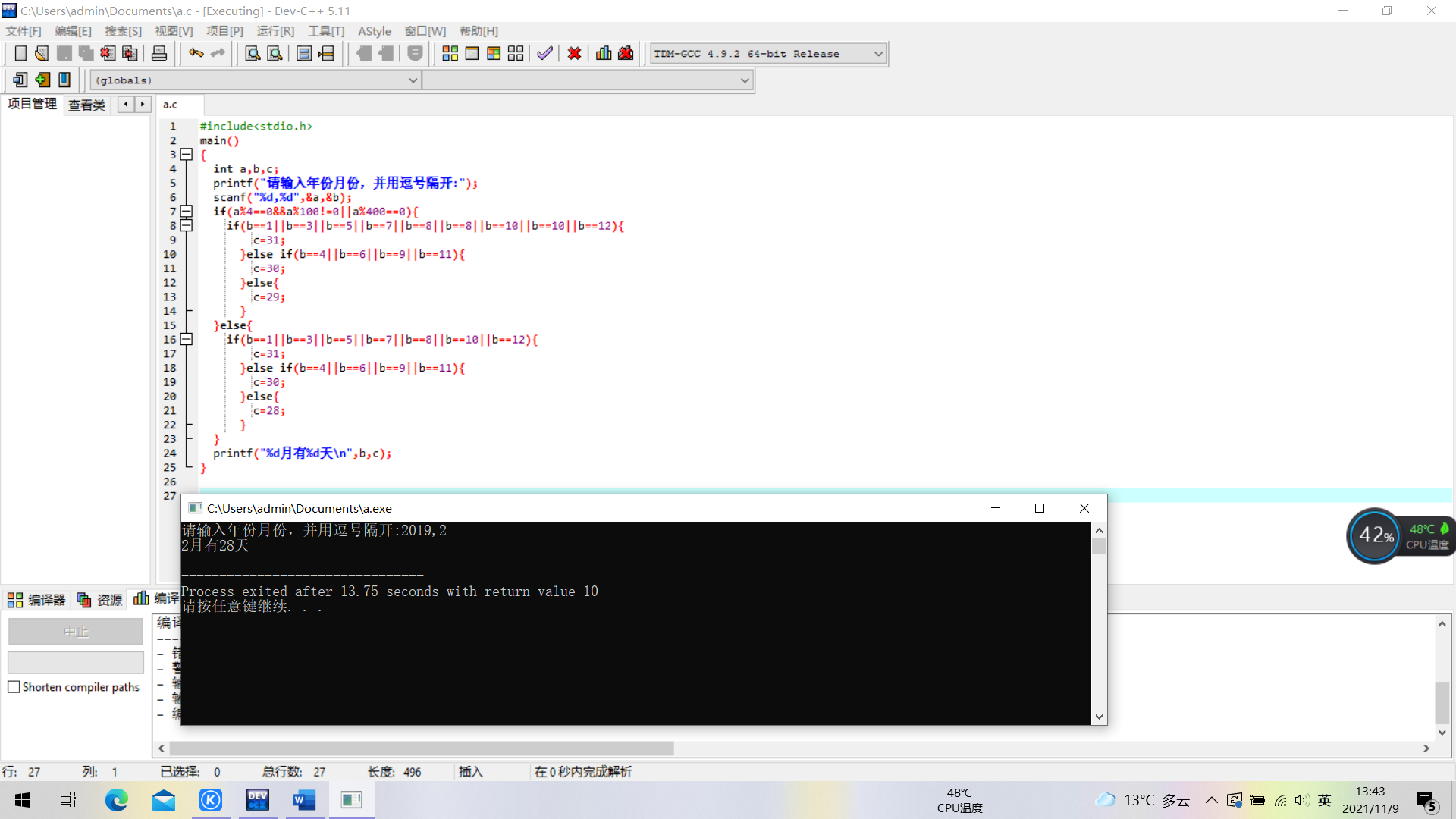Expand the (globals) scope dropdown
Viewport: 1456px width, 819px height.
tap(413, 80)
